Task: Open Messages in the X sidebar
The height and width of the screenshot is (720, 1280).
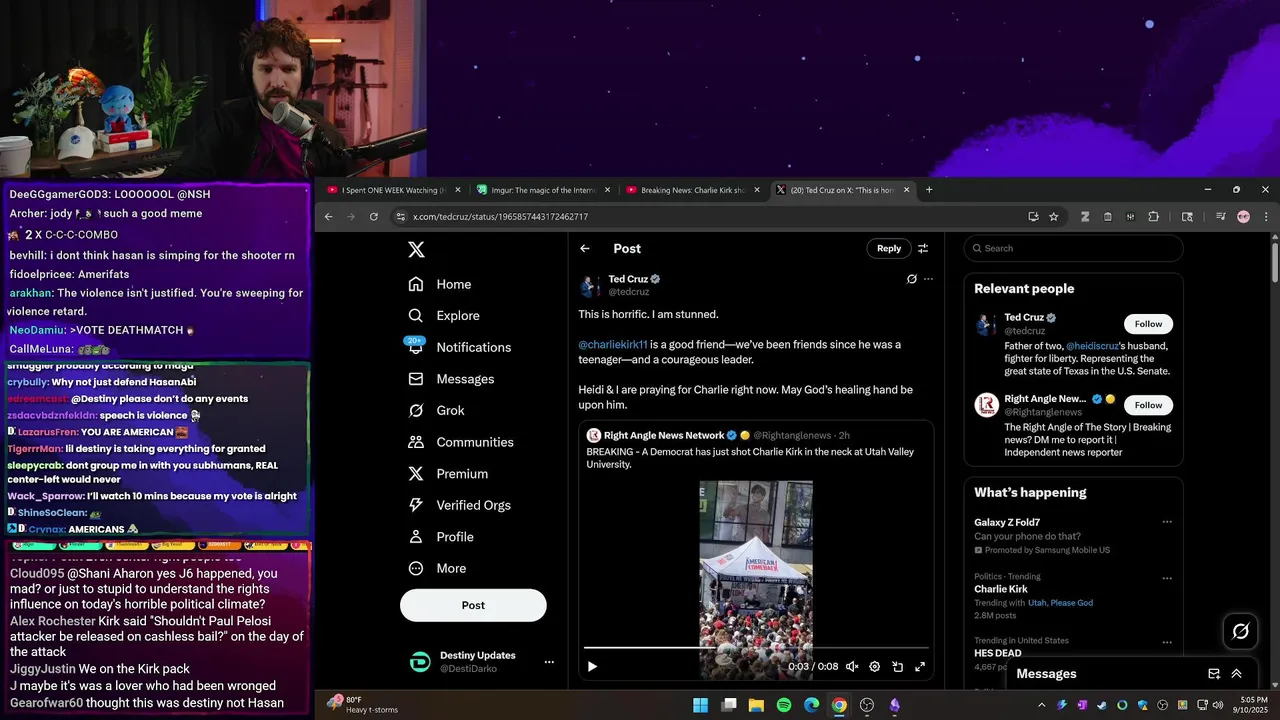Action: (452, 379)
